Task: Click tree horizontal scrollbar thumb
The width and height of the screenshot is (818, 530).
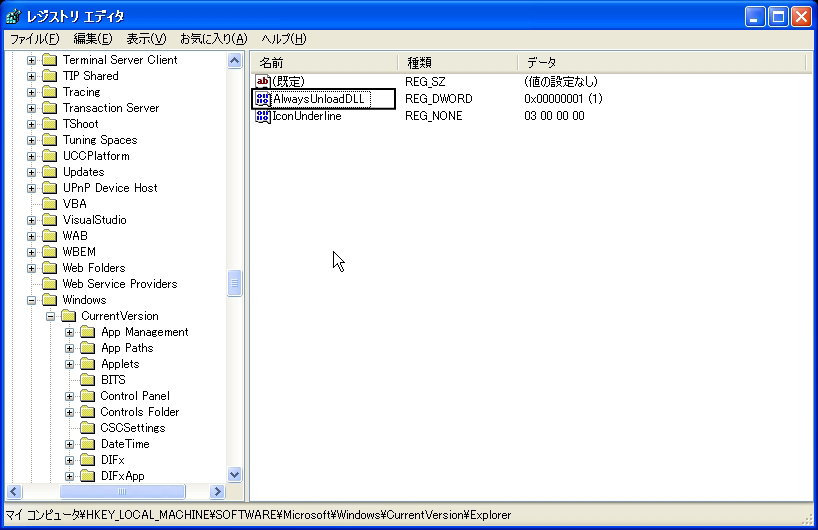Action: (123, 491)
